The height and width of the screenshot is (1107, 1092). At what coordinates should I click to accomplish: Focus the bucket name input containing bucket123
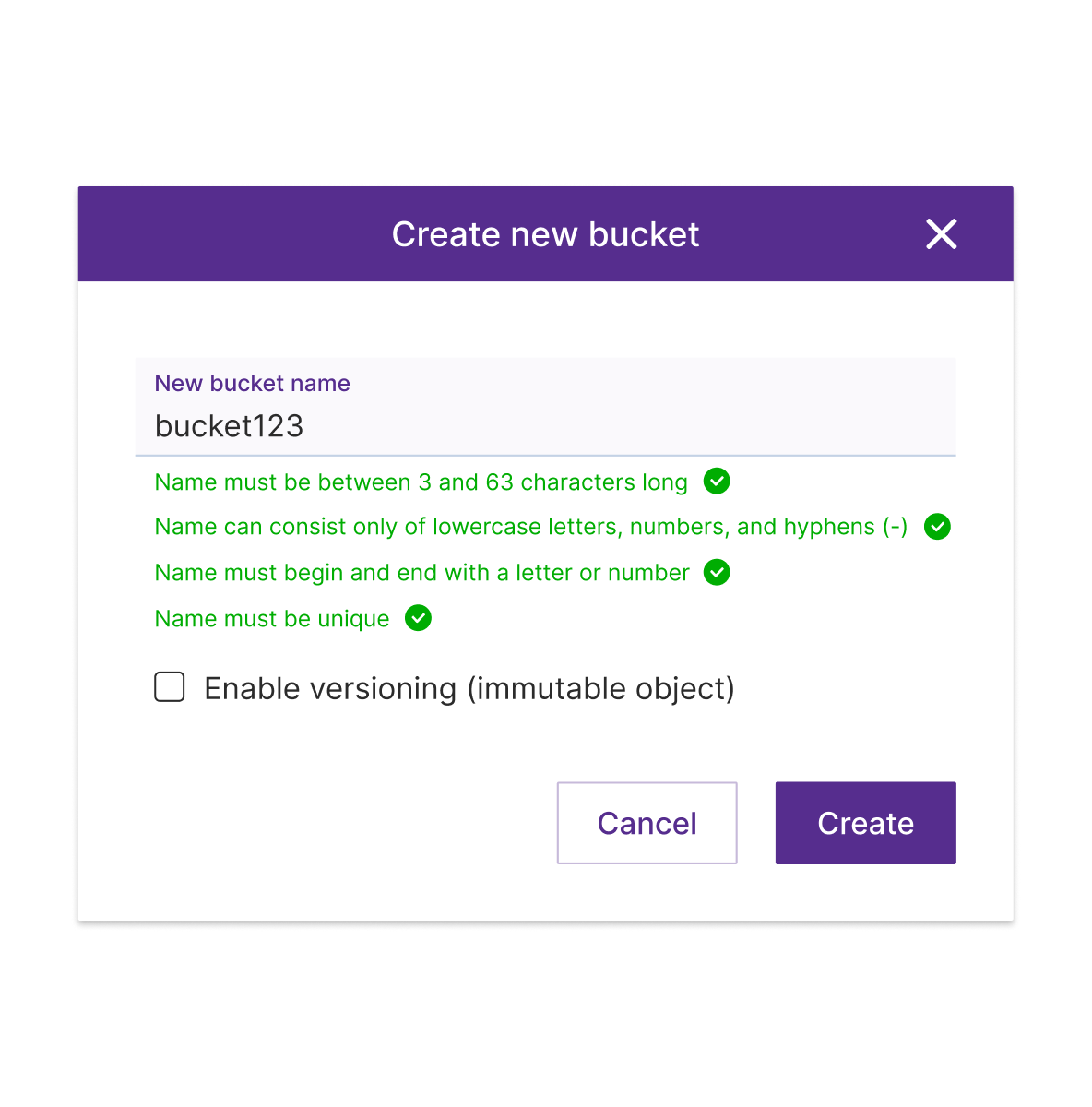pos(545,407)
